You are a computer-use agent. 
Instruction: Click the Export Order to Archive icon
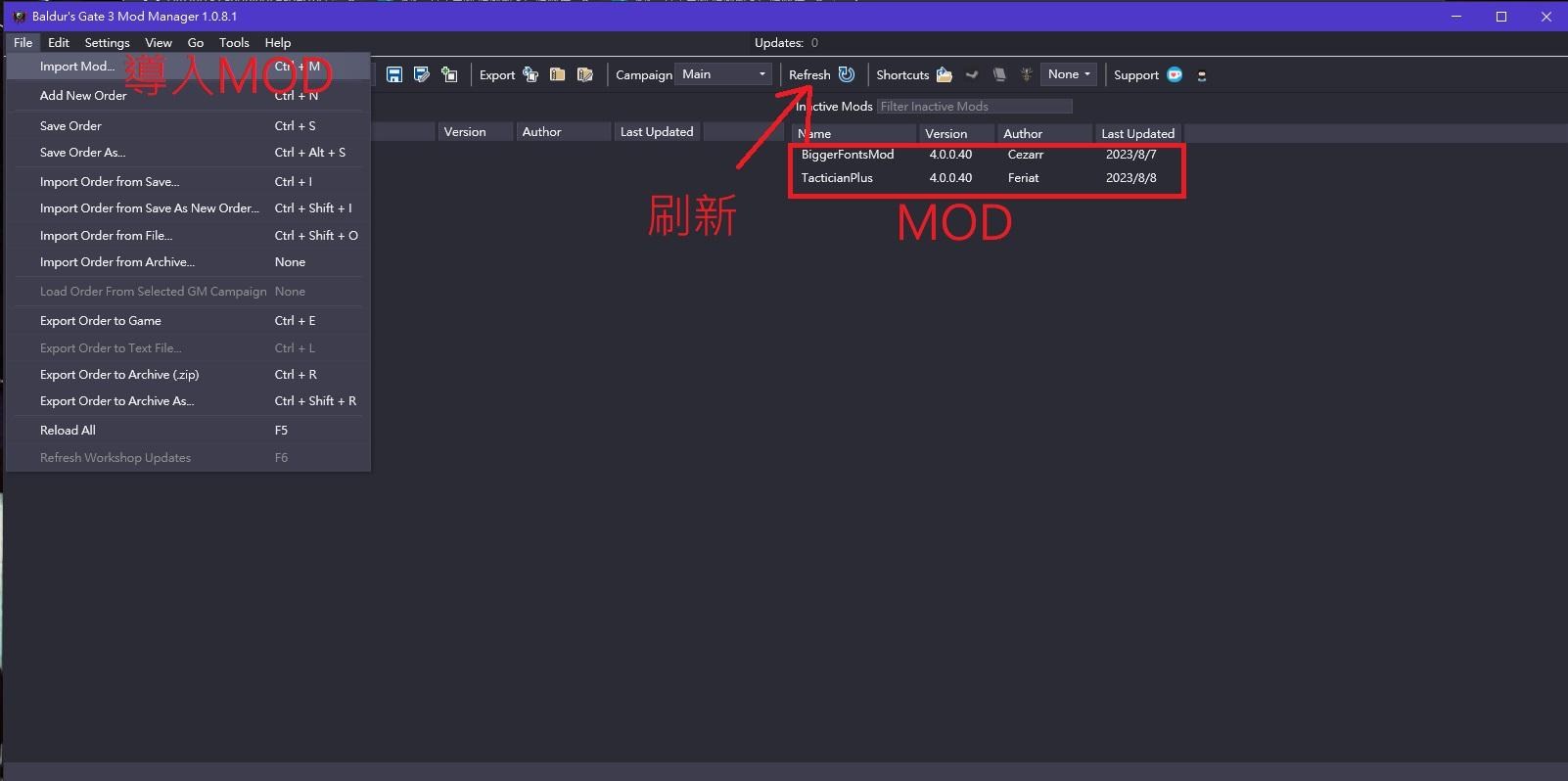(558, 74)
